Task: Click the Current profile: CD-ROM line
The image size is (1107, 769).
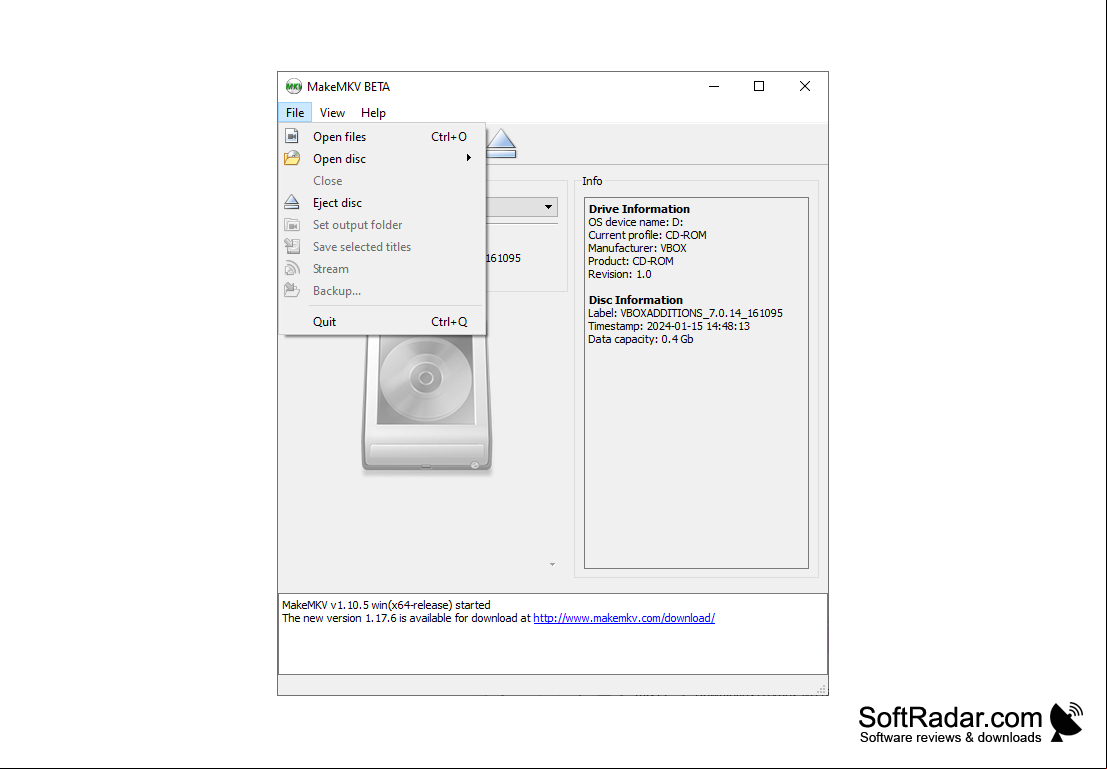Action: pos(647,235)
